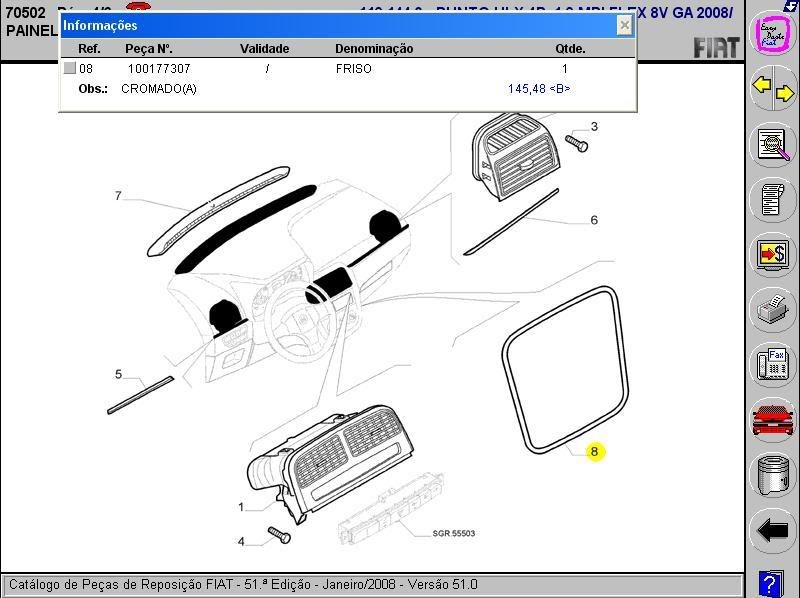Tick the checkbox for Ref. 08
This screenshot has width=800, height=598.
(70, 68)
